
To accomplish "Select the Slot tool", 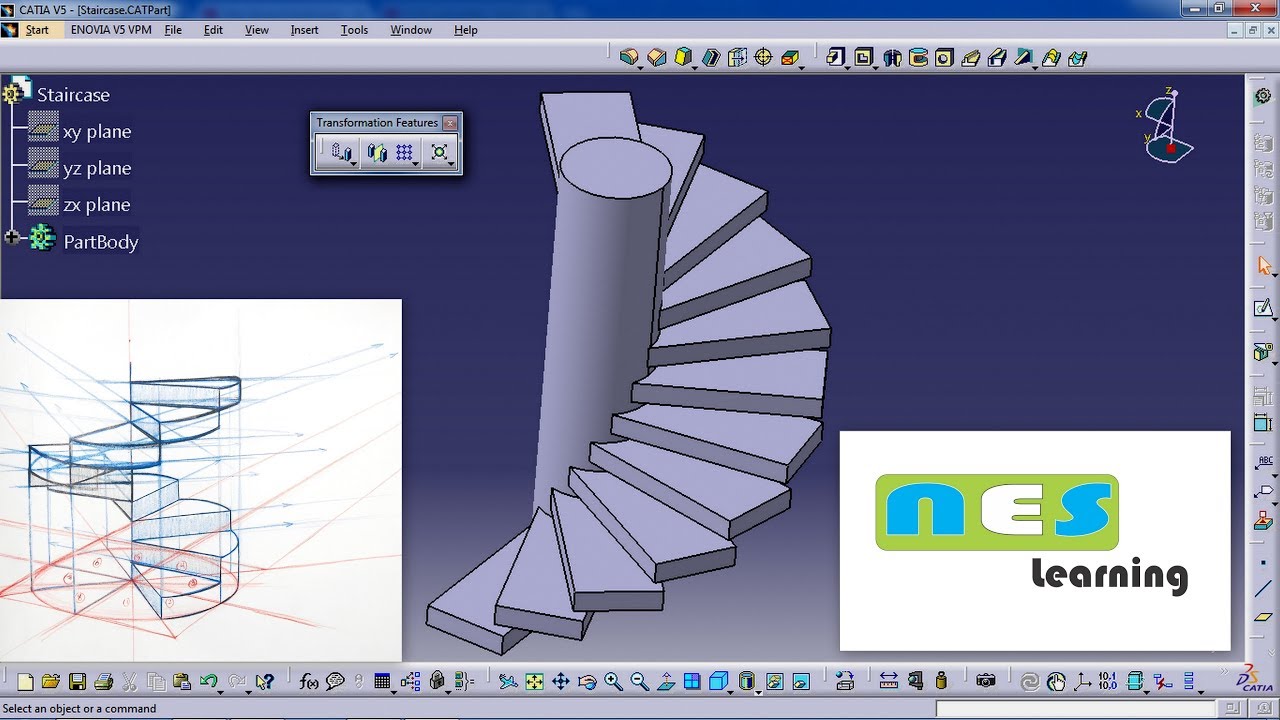I will pos(997,58).
